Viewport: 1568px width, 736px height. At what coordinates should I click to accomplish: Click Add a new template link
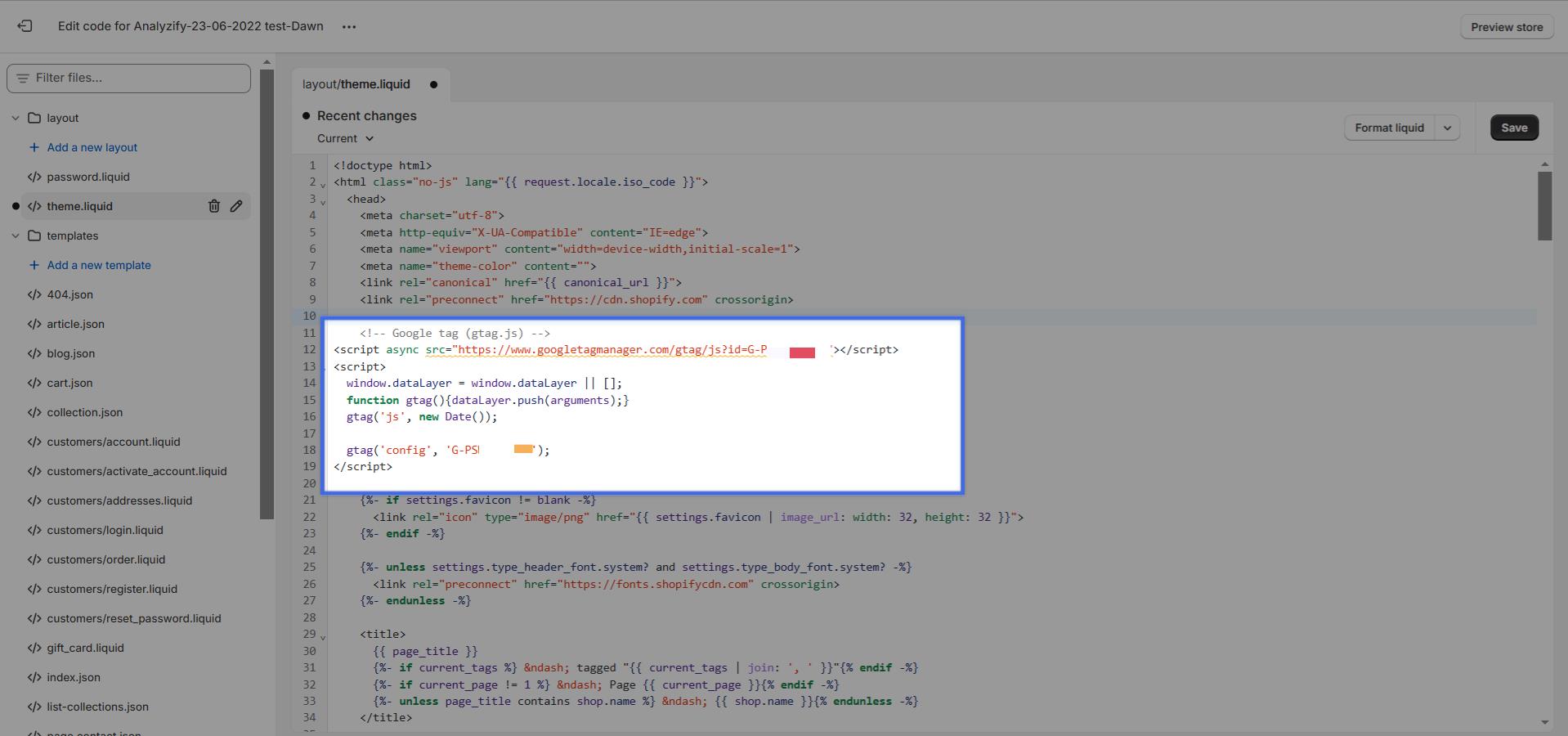pyautogui.click(x=99, y=265)
